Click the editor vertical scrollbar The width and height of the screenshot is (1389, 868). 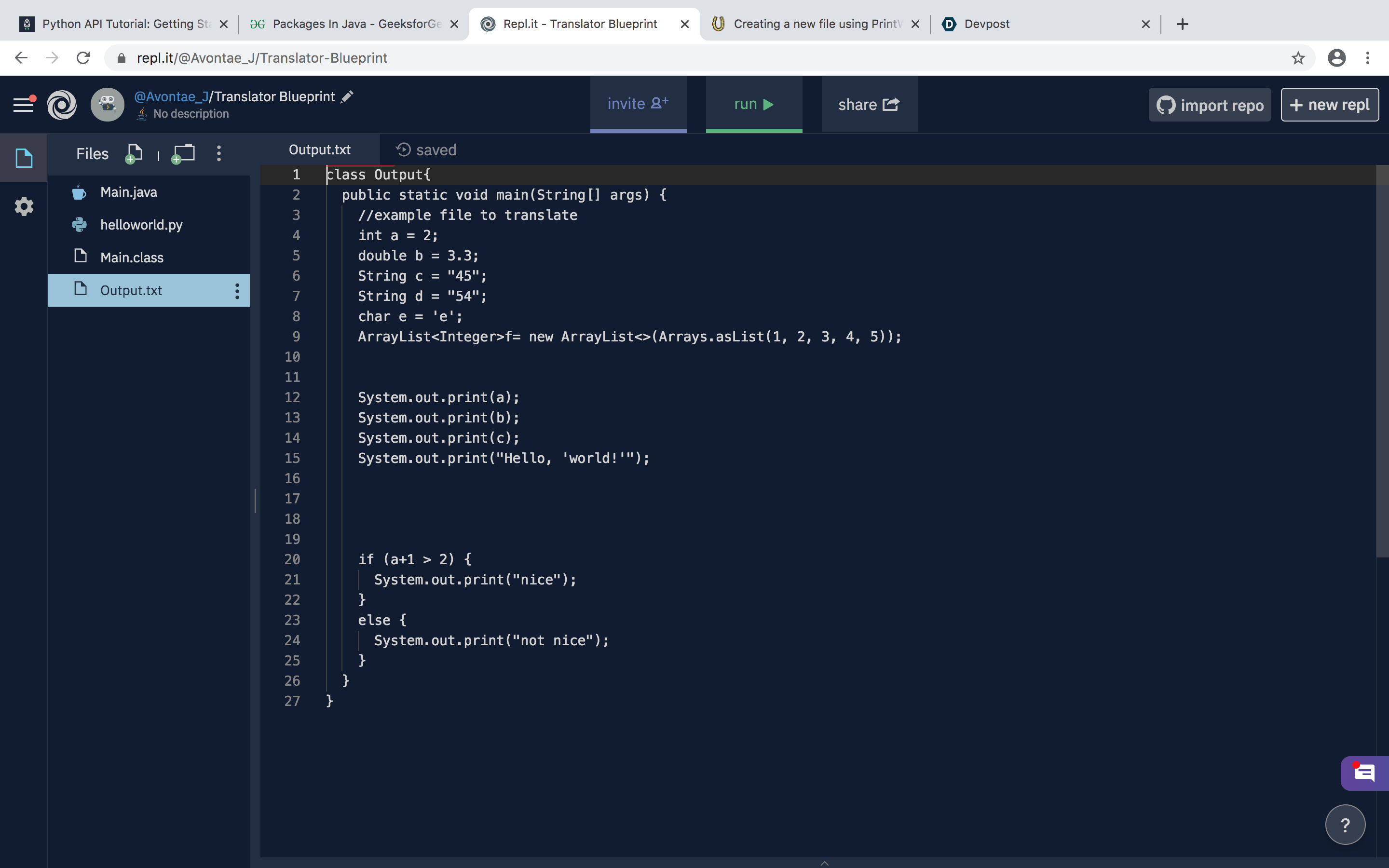1382,362
